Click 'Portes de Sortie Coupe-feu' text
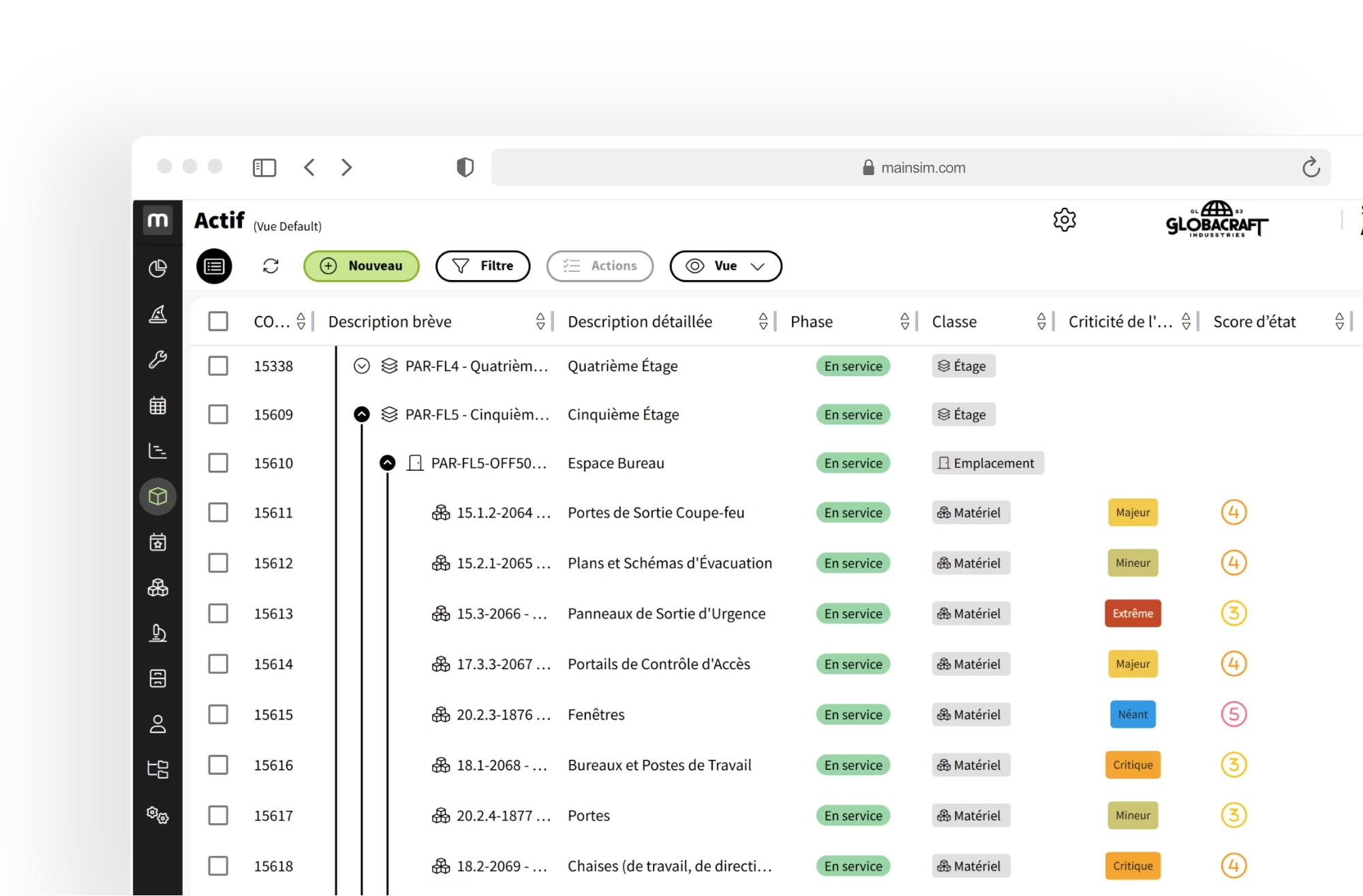 pyautogui.click(x=656, y=512)
